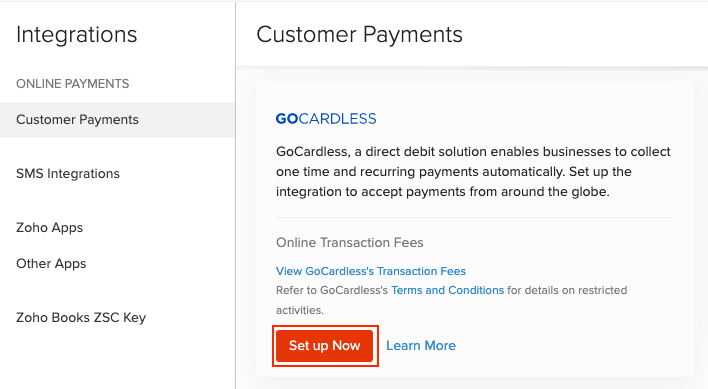Click the CARDLESS portion of the logo

pyautogui.click(x=337, y=119)
